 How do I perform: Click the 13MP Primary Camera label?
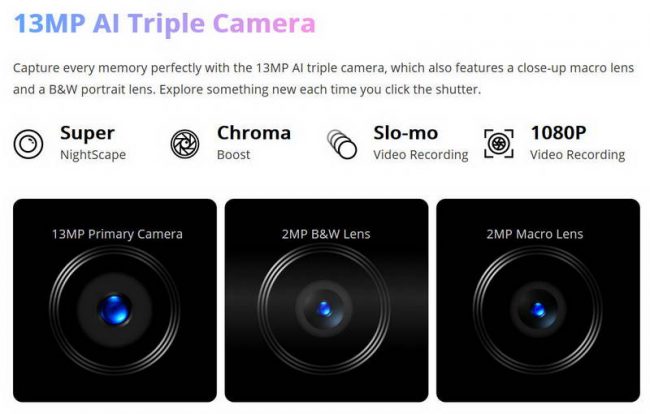(117, 234)
